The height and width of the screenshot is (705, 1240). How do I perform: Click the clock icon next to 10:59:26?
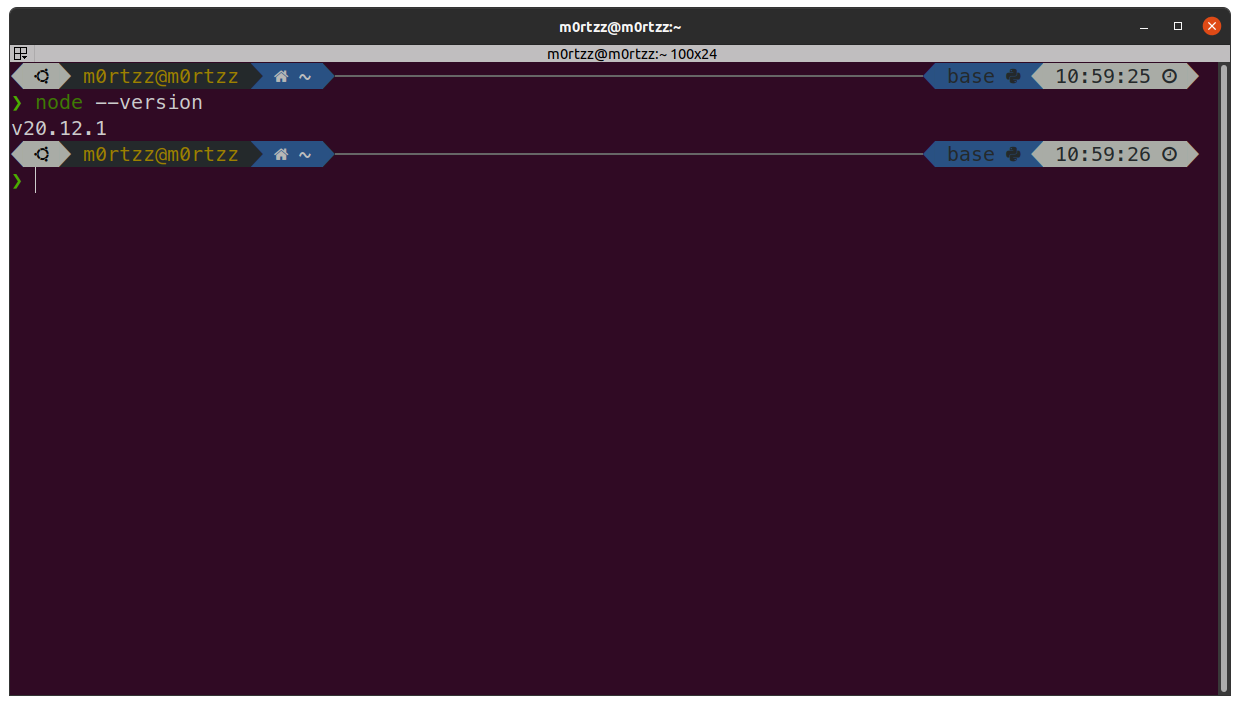pos(1170,153)
